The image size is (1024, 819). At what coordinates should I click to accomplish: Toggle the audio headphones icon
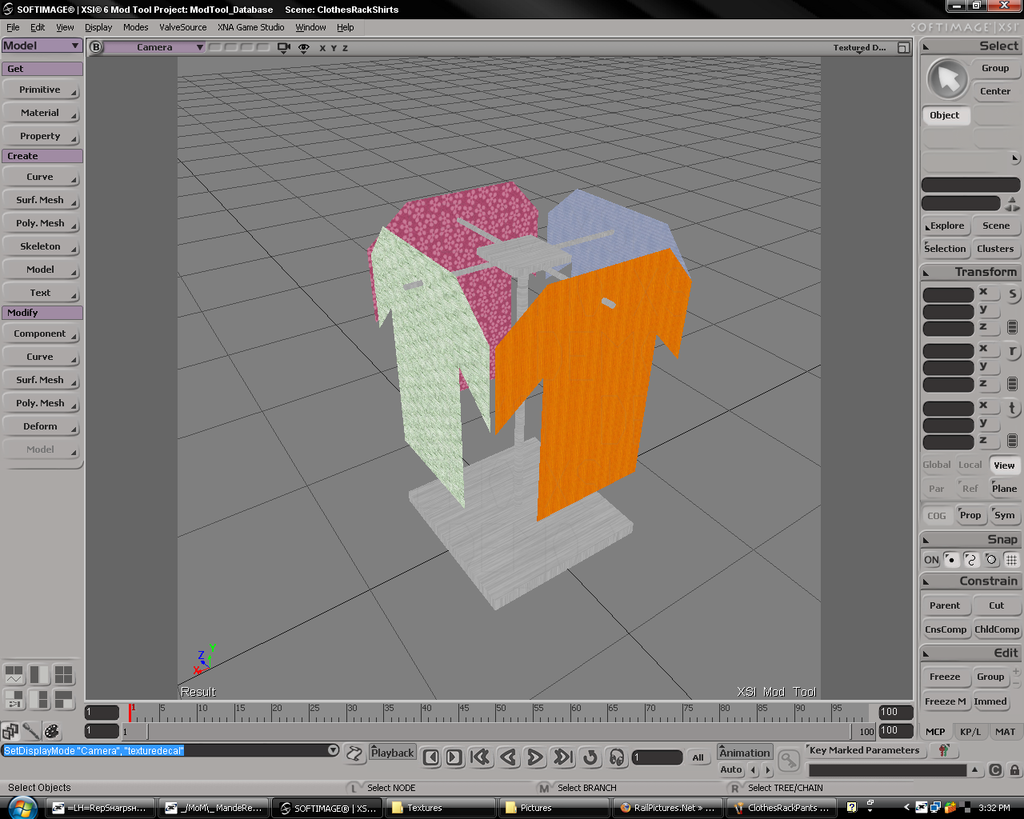click(x=616, y=757)
